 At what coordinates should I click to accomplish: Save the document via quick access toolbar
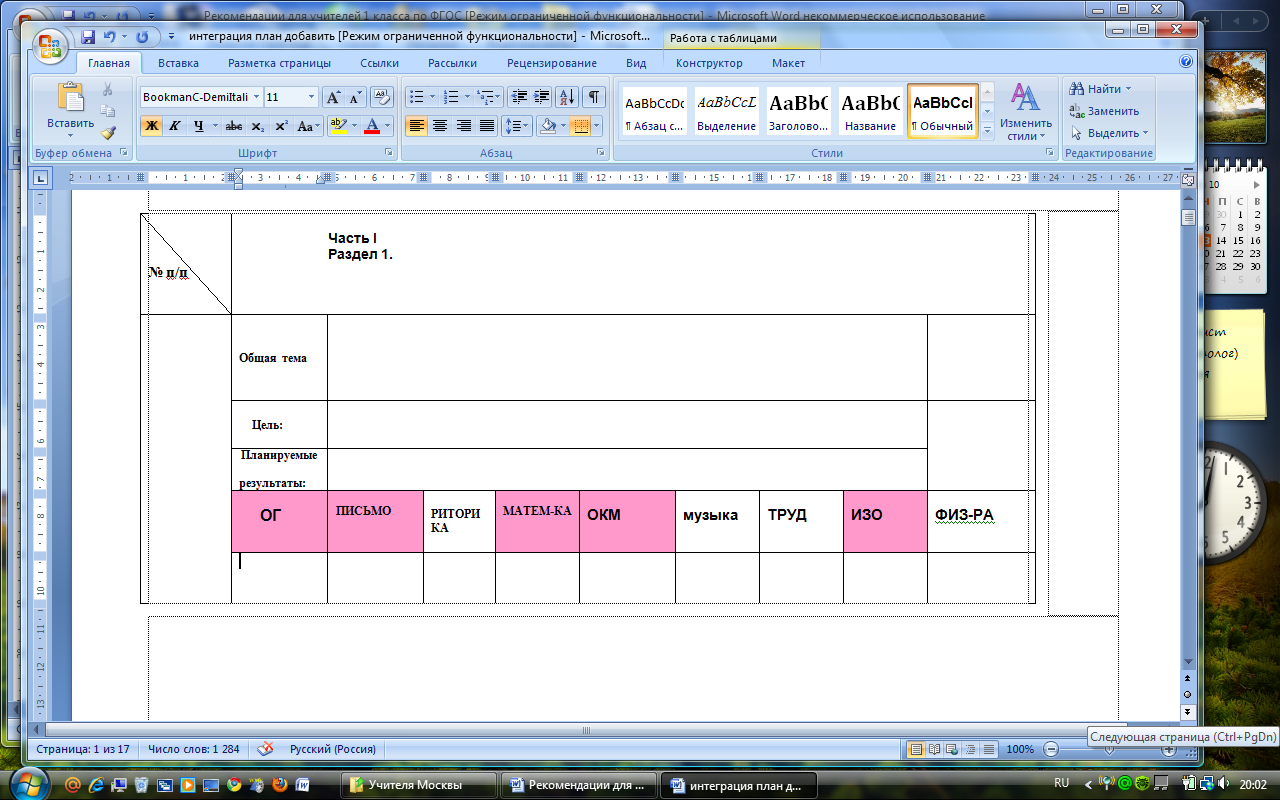(x=88, y=36)
